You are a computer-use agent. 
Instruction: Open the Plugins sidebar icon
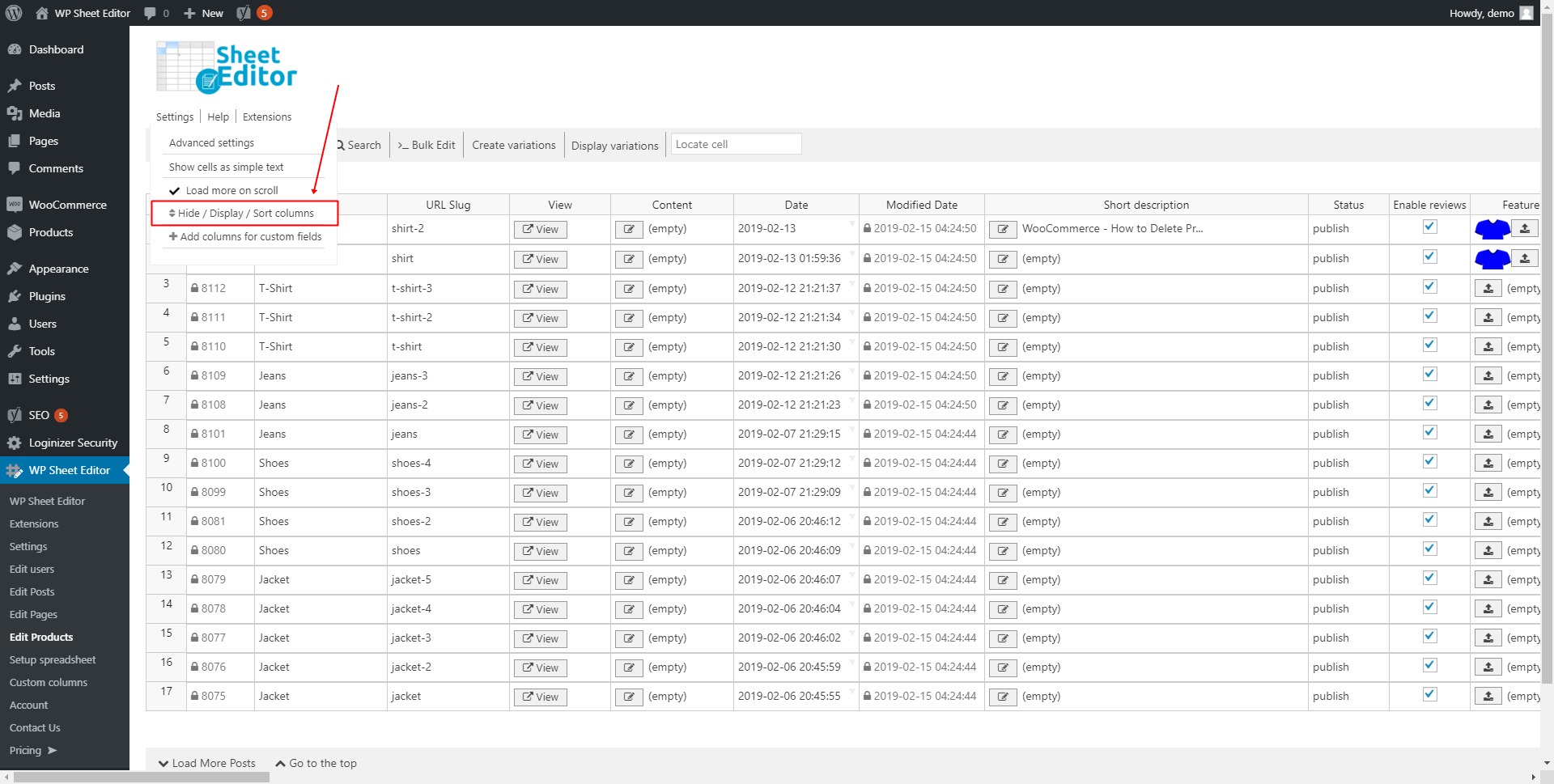click(15, 296)
